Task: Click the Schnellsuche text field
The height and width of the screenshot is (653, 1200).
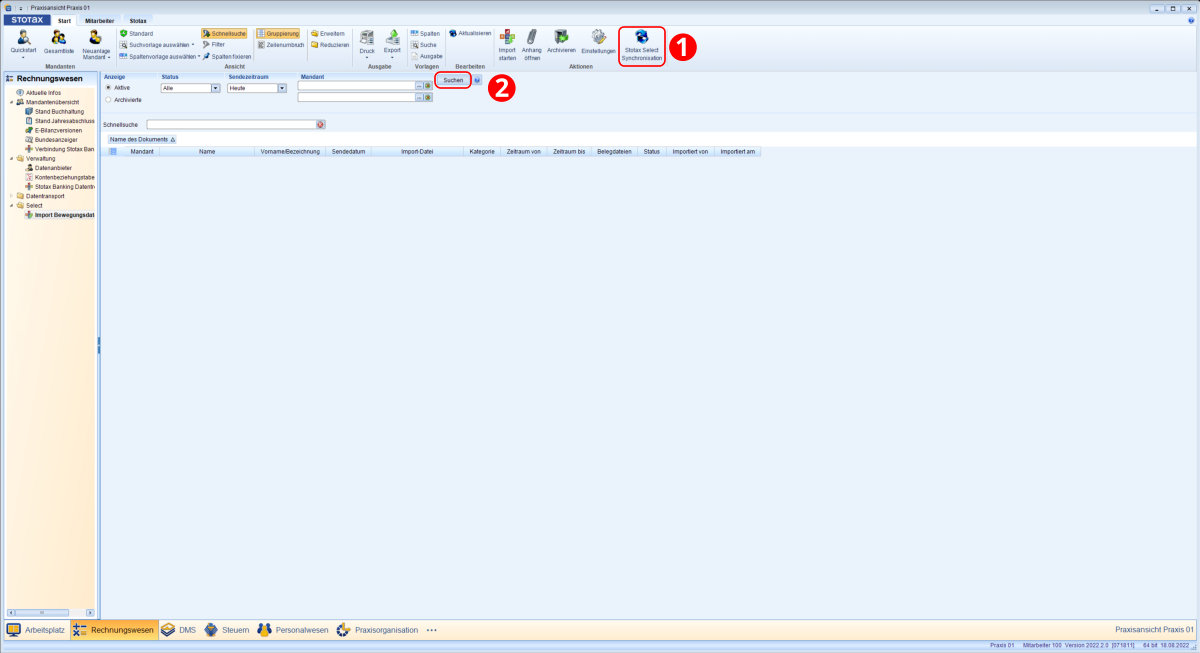Action: [230, 124]
